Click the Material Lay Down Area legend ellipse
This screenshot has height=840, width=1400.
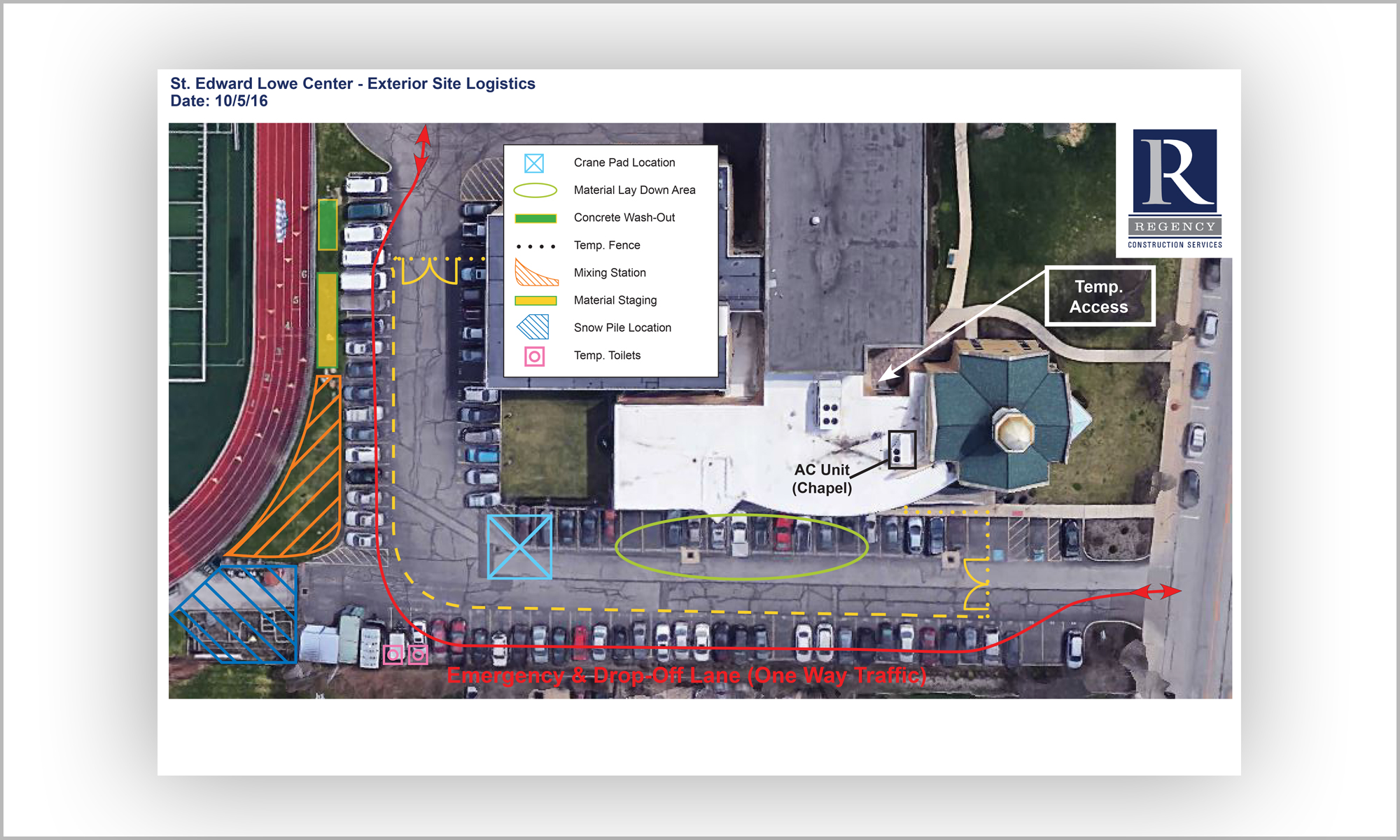click(x=535, y=190)
